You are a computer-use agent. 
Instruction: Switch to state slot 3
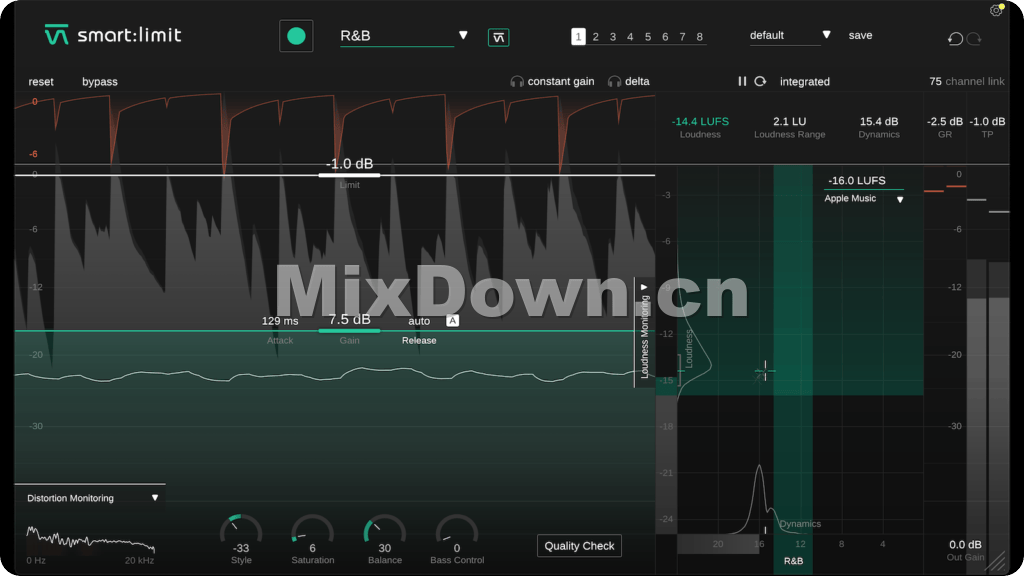(x=613, y=37)
